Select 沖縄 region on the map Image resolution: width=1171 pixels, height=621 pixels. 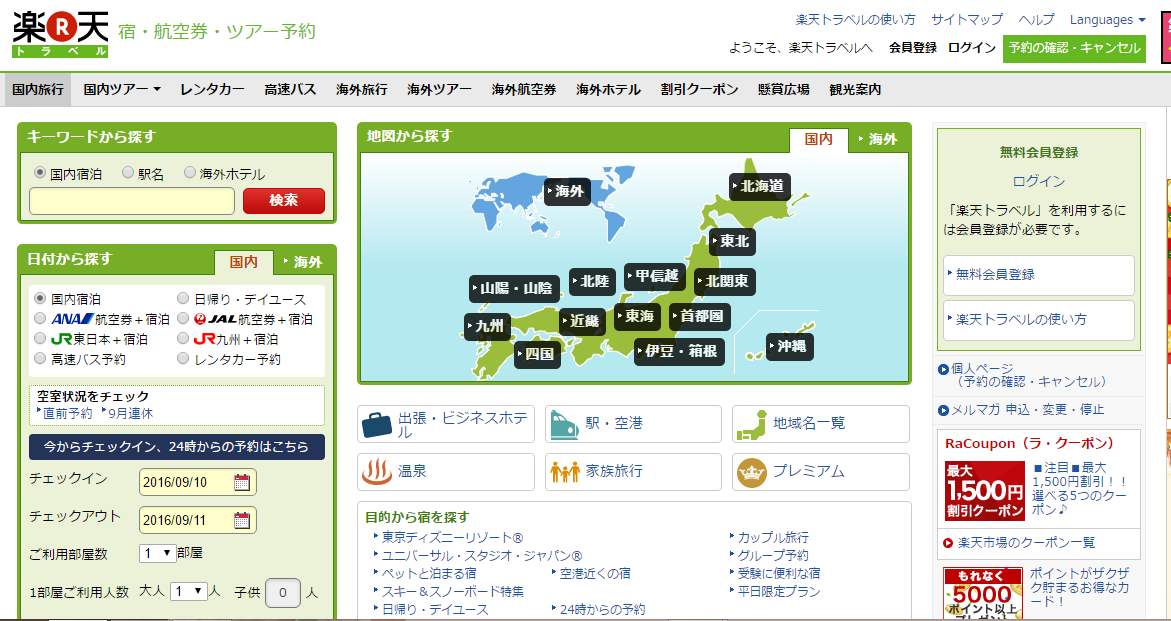click(x=789, y=346)
